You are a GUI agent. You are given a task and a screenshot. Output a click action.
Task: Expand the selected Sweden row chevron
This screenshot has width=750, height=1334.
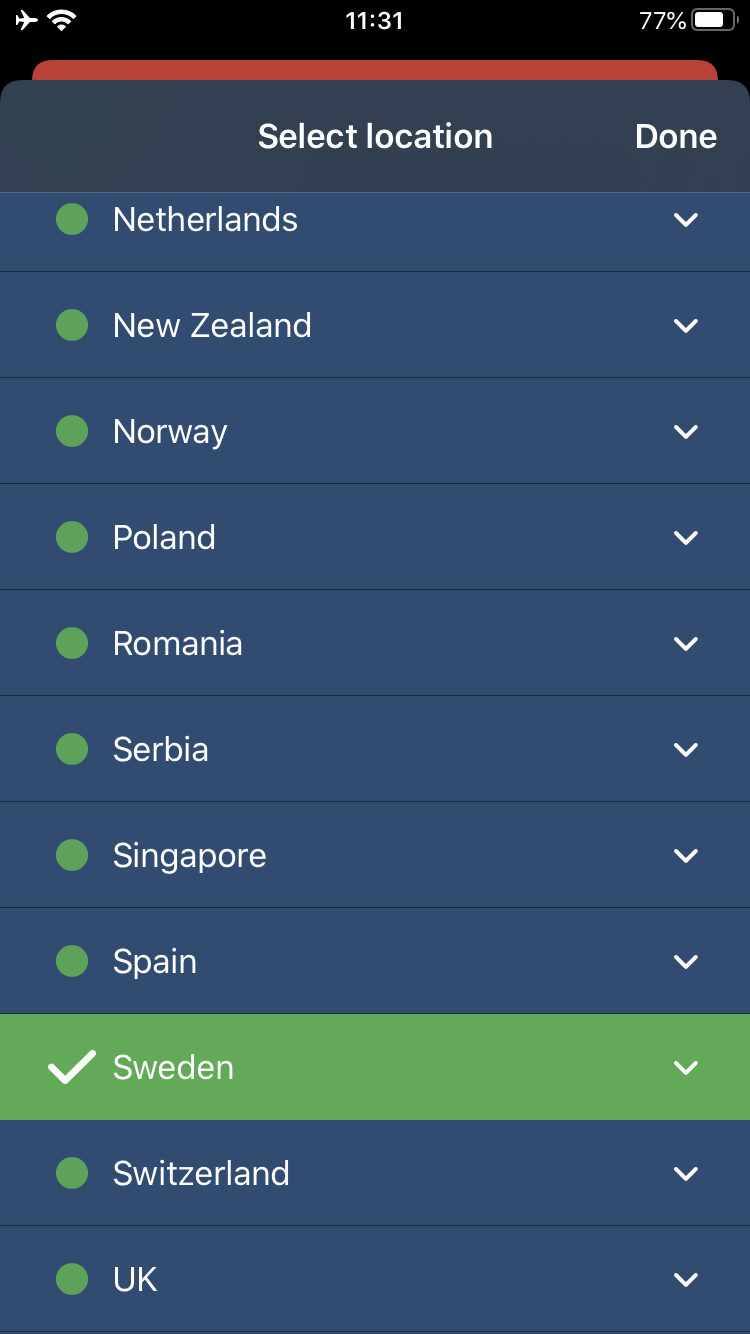point(686,1067)
